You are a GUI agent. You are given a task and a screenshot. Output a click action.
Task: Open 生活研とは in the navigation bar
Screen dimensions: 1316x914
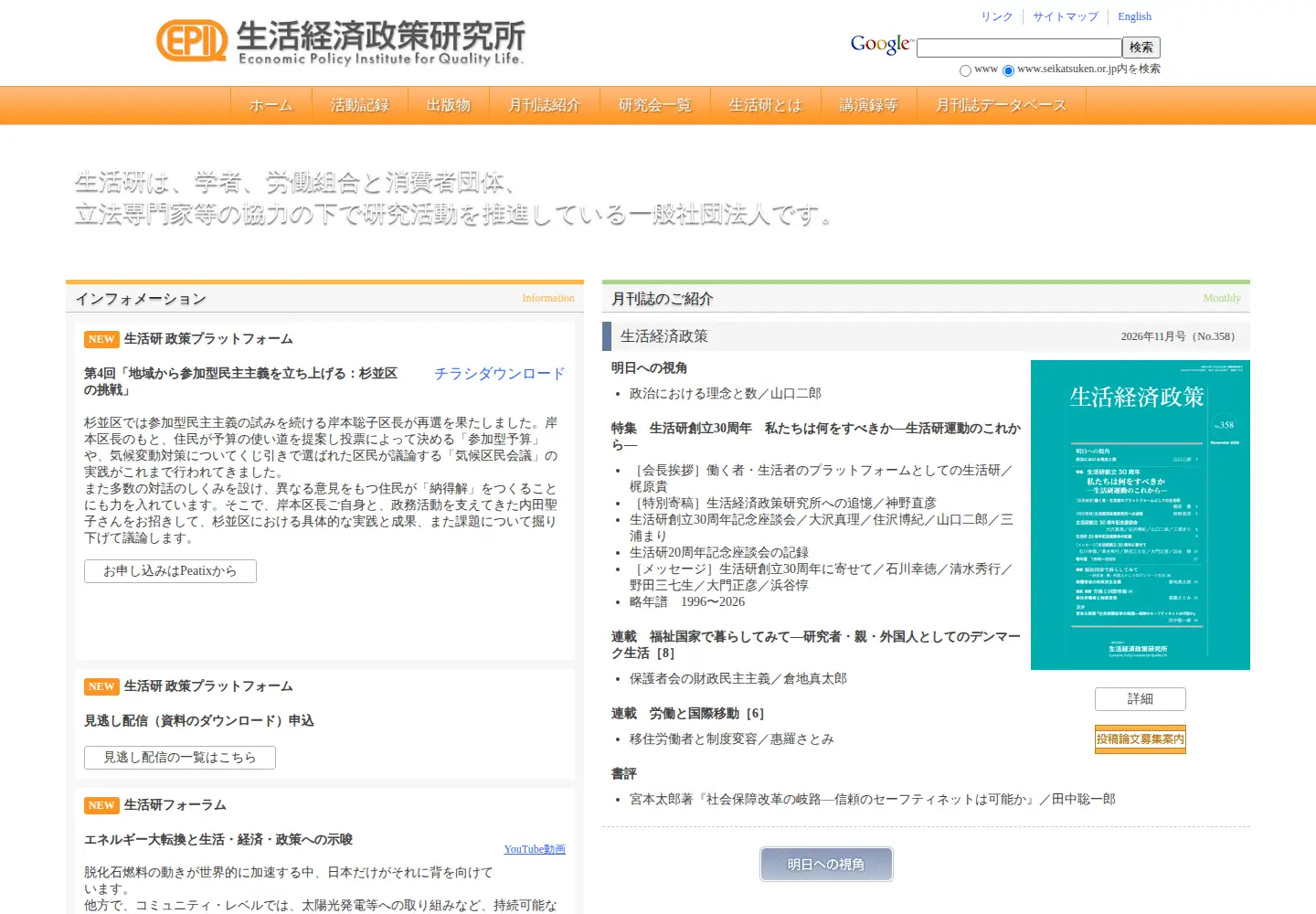click(766, 105)
